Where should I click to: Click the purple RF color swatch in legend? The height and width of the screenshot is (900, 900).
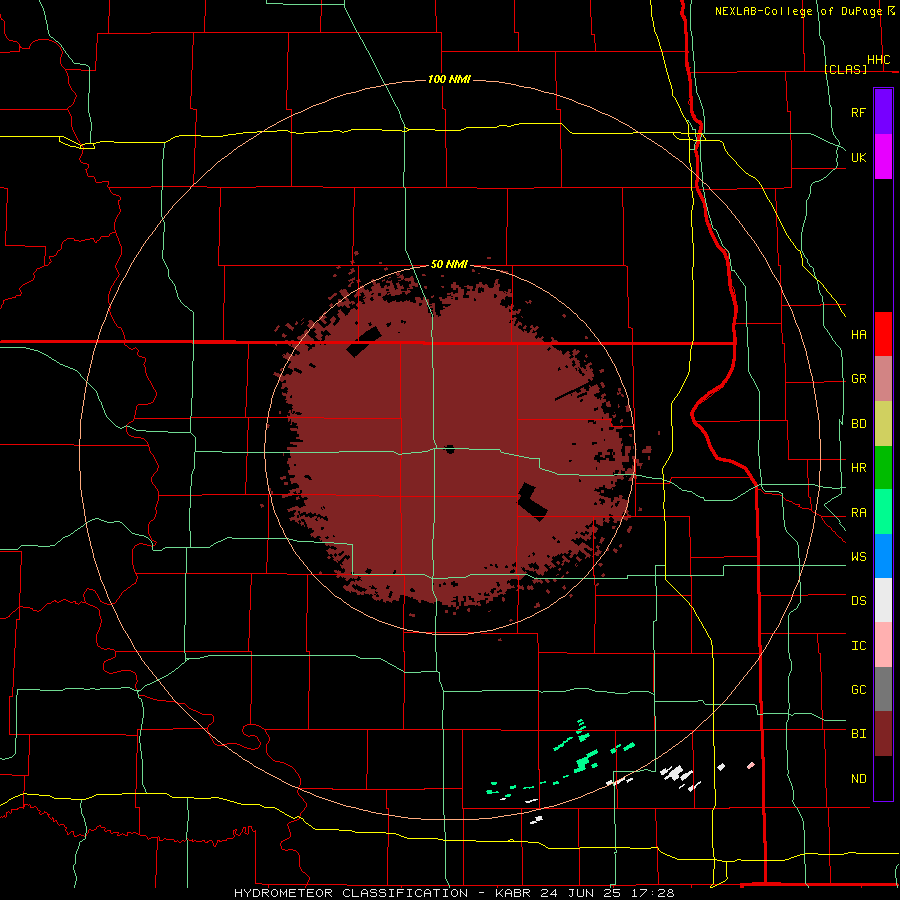[x=883, y=112]
